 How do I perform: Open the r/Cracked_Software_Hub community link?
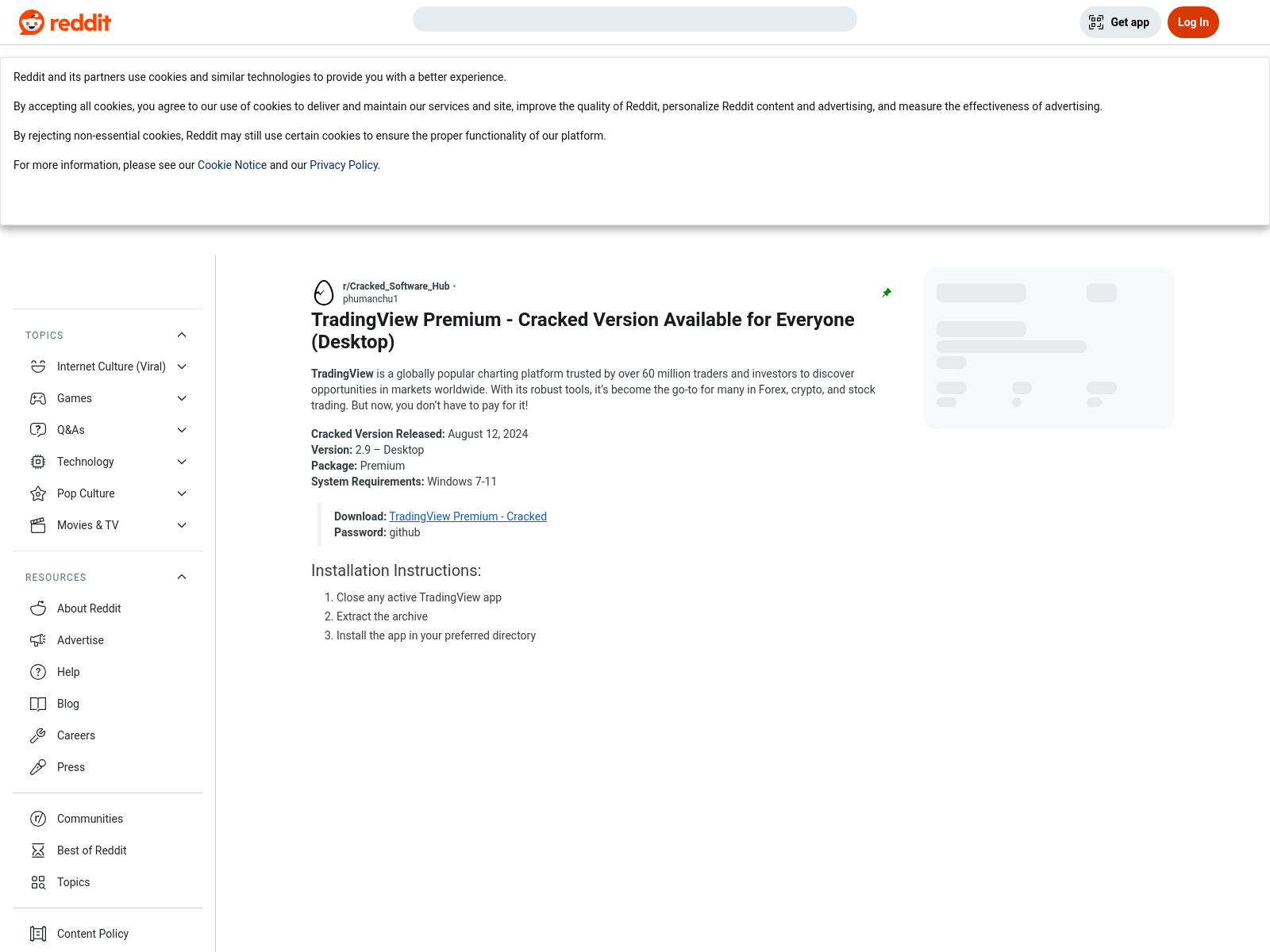pyautogui.click(x=396, y=286)
